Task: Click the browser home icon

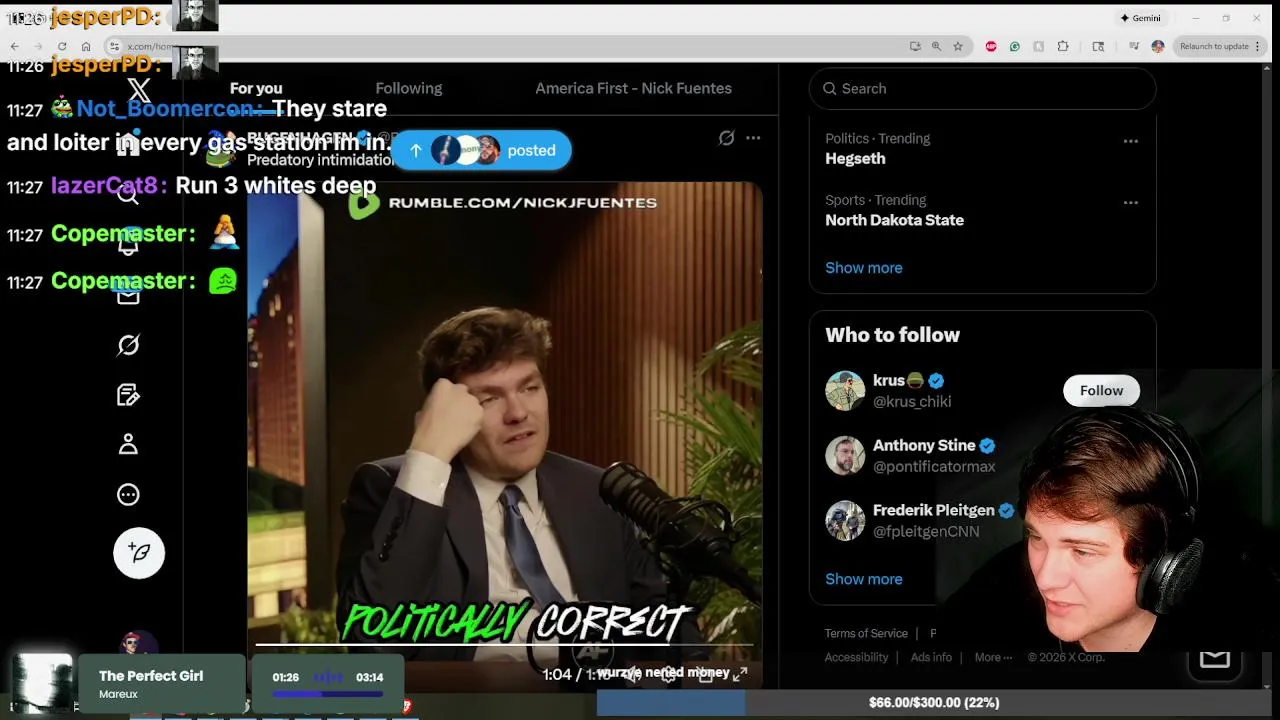Action: tap(86, 46)
